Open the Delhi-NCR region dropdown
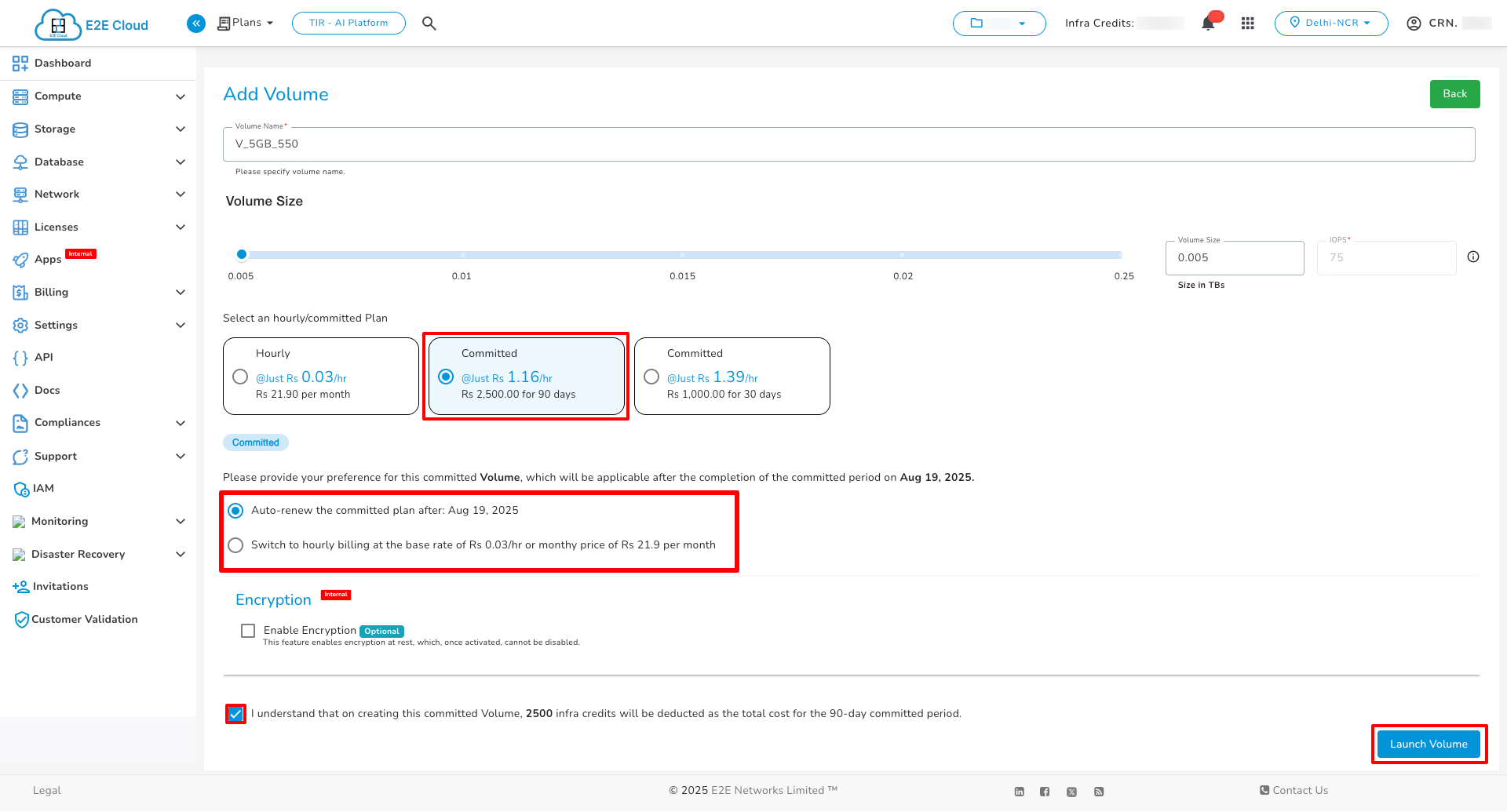The width and height of the screenshot is (1507, 812). (x=1330, y=24)
